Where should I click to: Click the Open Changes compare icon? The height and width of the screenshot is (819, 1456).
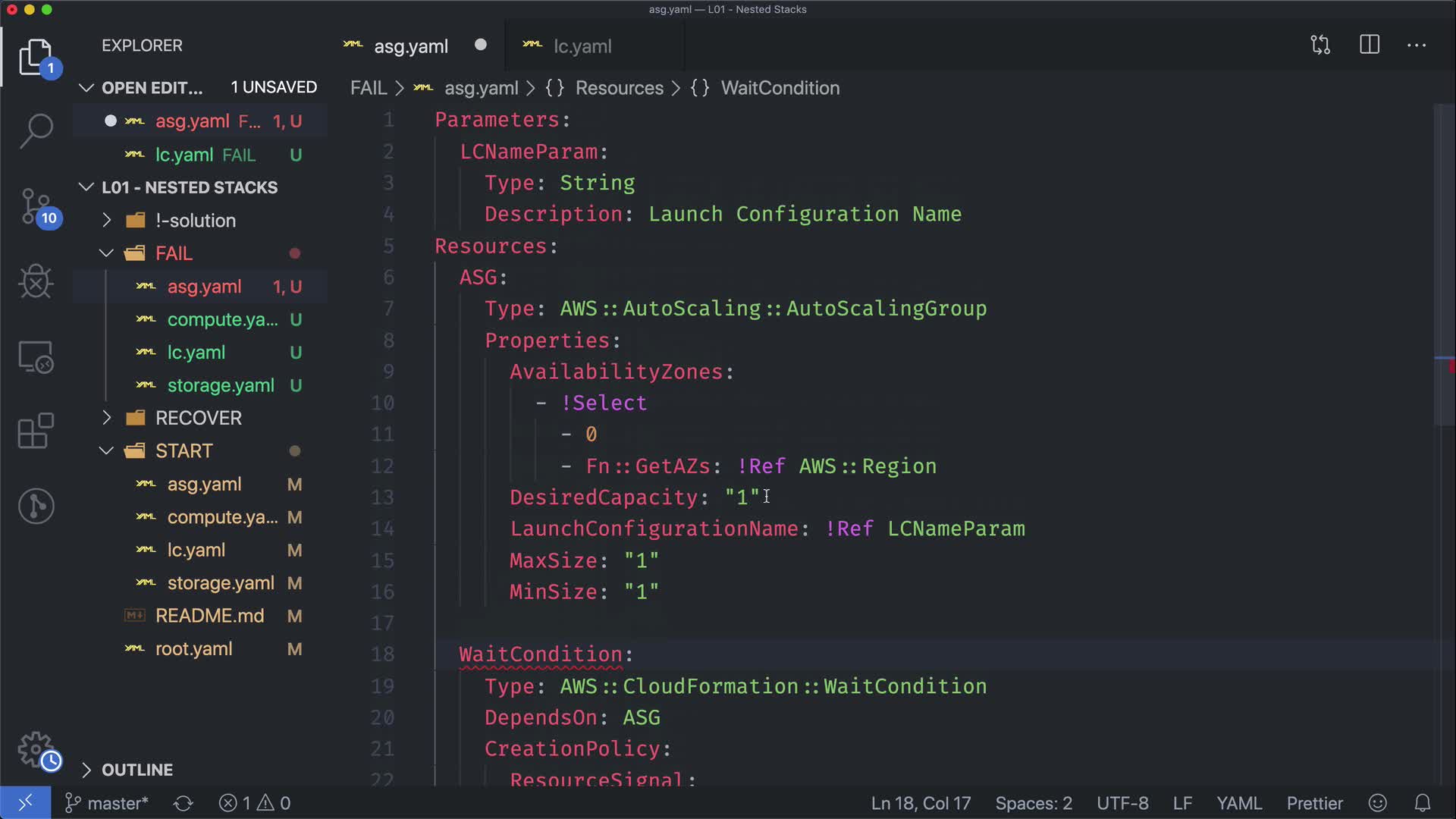1320,45
